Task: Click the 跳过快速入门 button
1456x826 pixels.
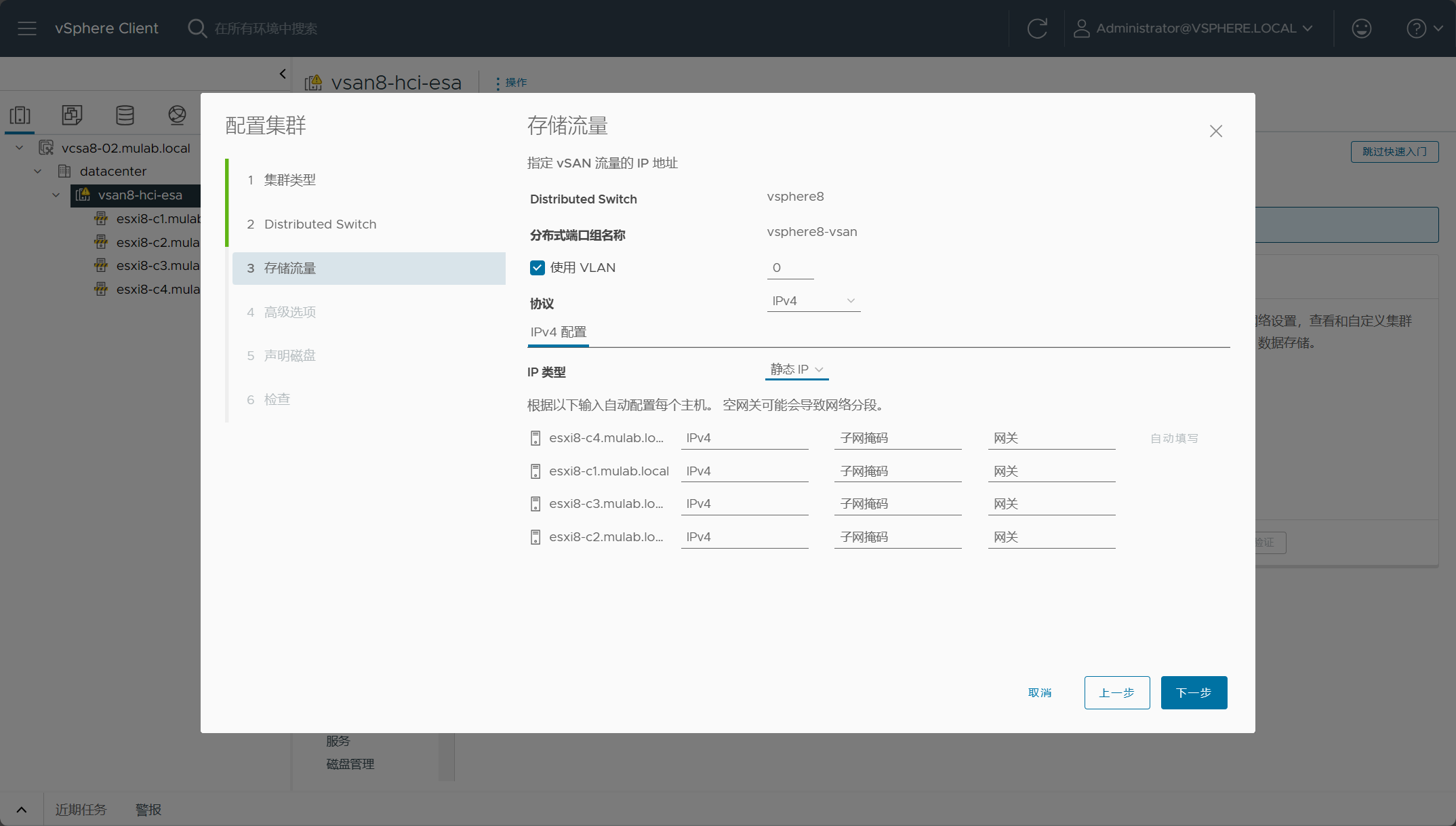Action: [1394, 151]
